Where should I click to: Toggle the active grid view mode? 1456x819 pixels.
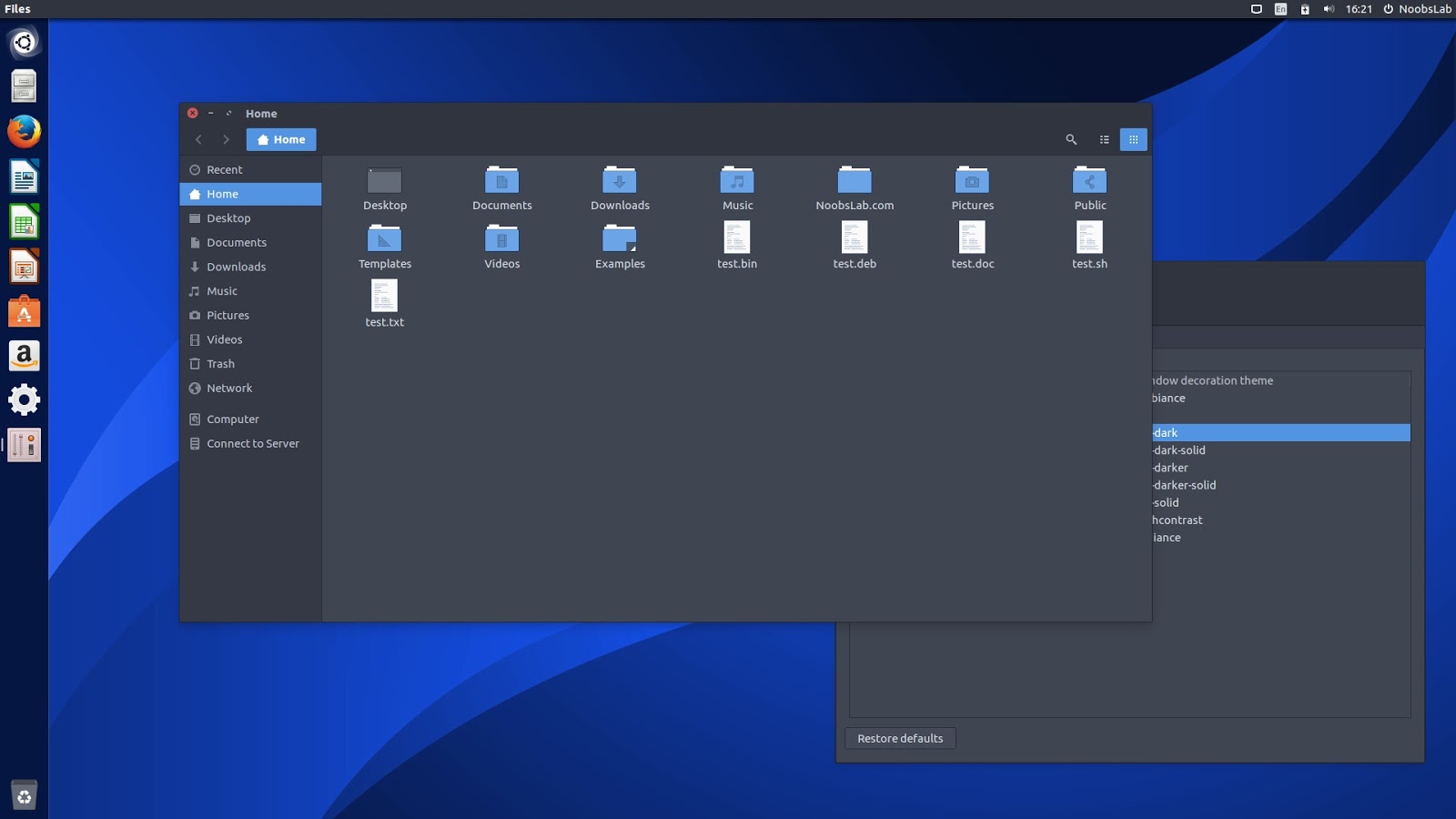point(1134,139)
